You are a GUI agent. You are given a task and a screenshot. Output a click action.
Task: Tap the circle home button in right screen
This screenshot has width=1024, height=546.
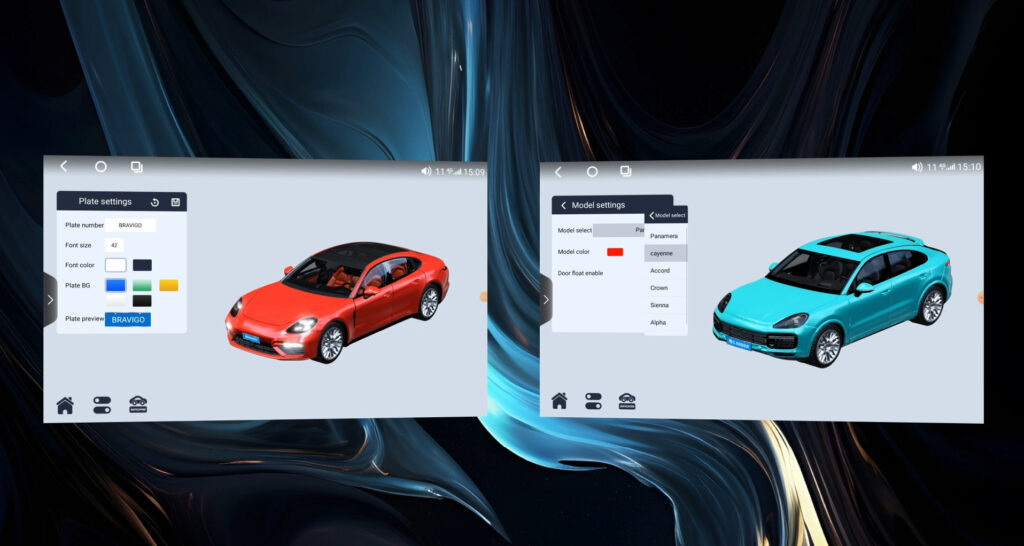592,171
